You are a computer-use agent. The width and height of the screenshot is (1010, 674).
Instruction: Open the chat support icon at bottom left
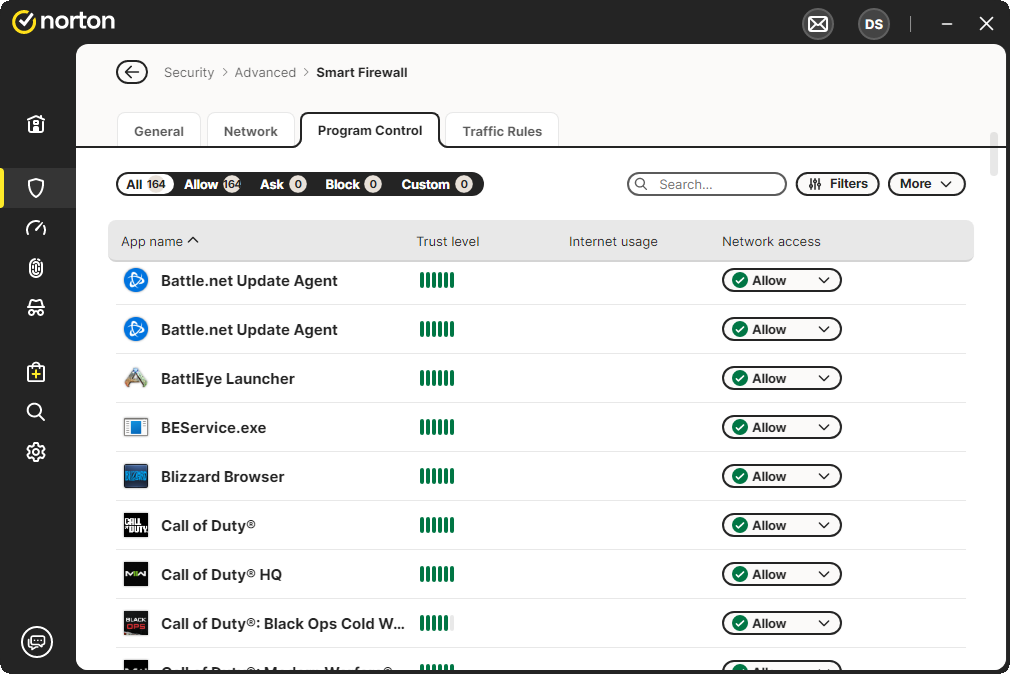tap(37, 642)
